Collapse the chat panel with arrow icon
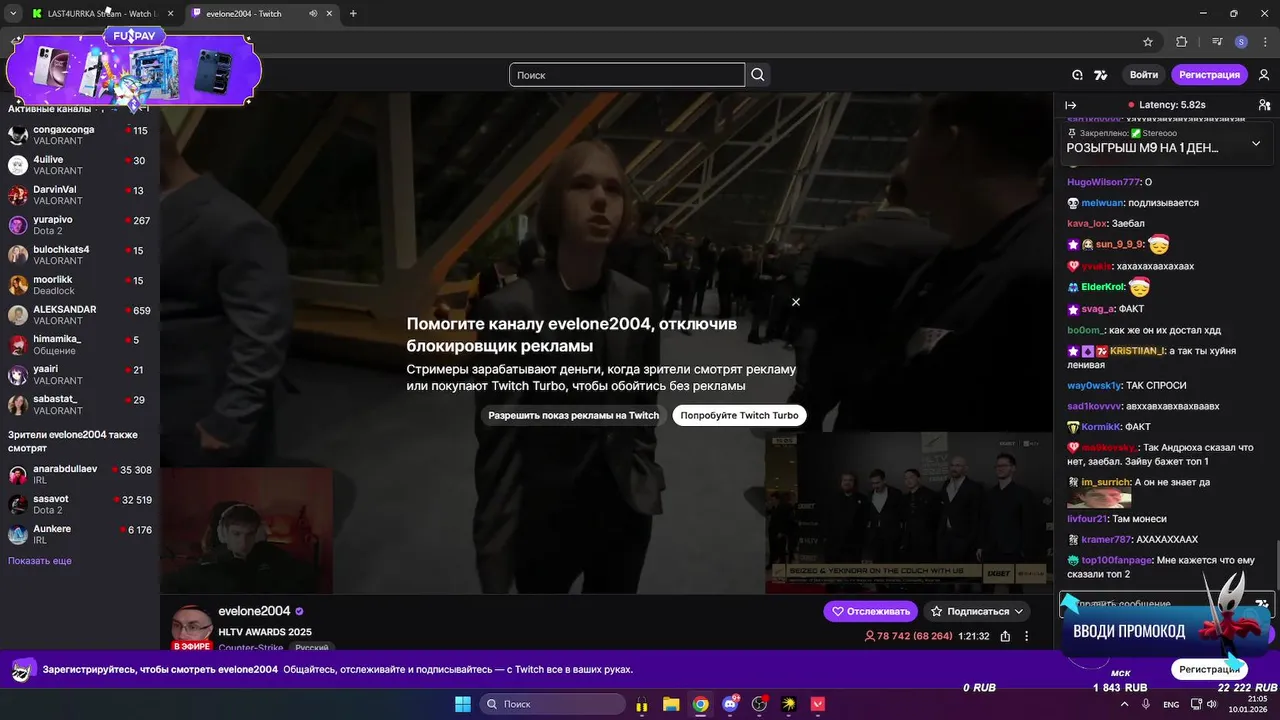This screenshot has width=1280, height=720. (x=1070, y=105)
